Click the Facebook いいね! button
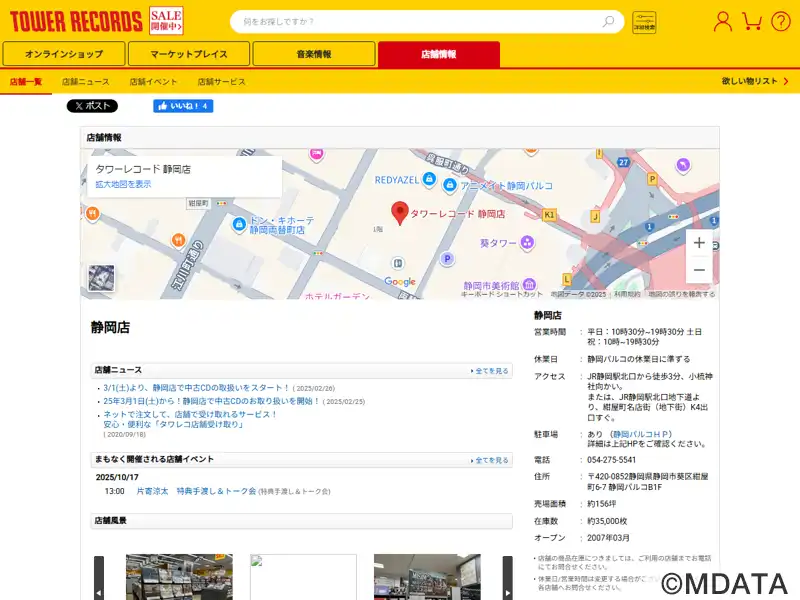 click(x=183, y=106)
